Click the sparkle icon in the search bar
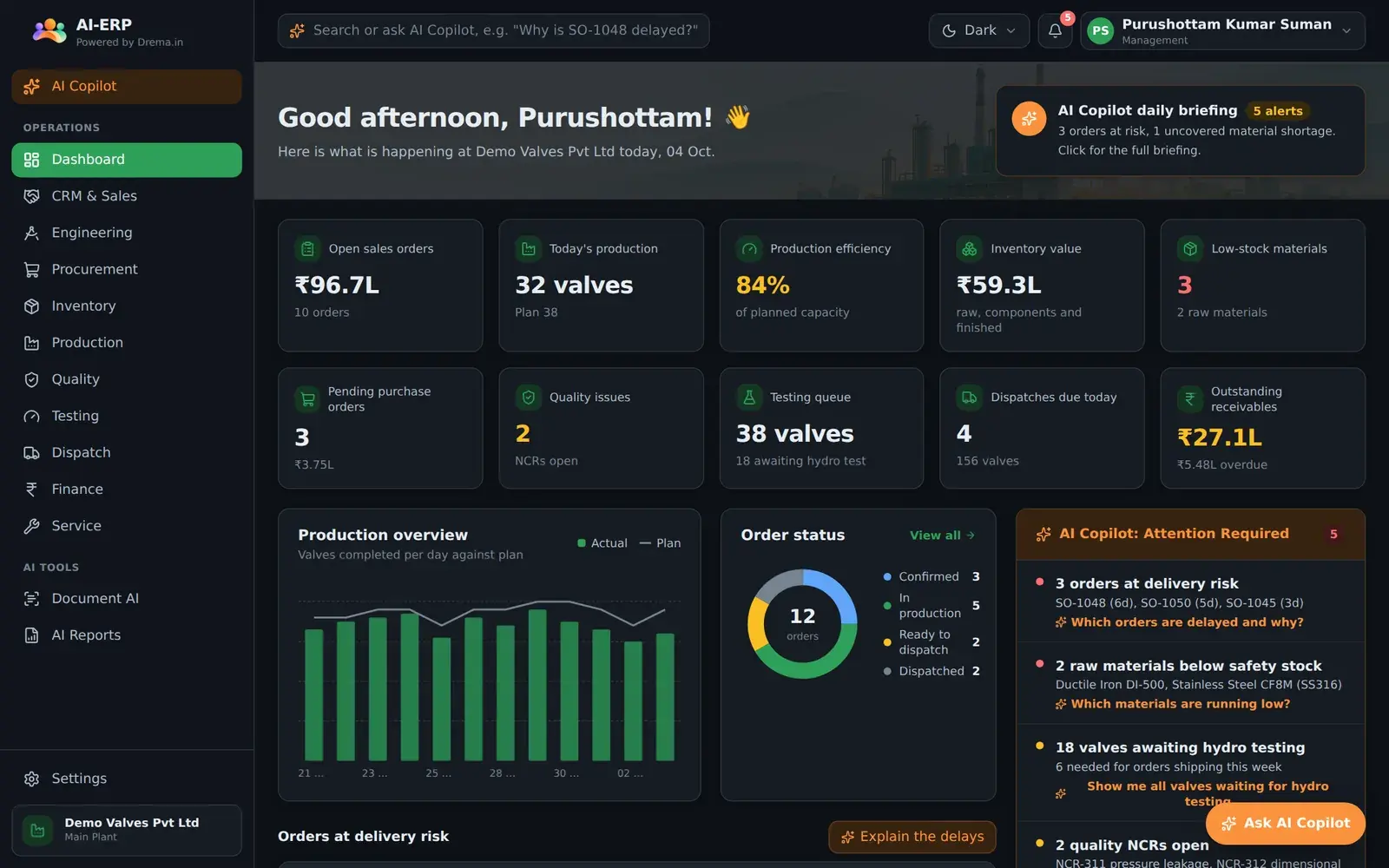Screen dimensions: 1389x868 tap(297, 31)
